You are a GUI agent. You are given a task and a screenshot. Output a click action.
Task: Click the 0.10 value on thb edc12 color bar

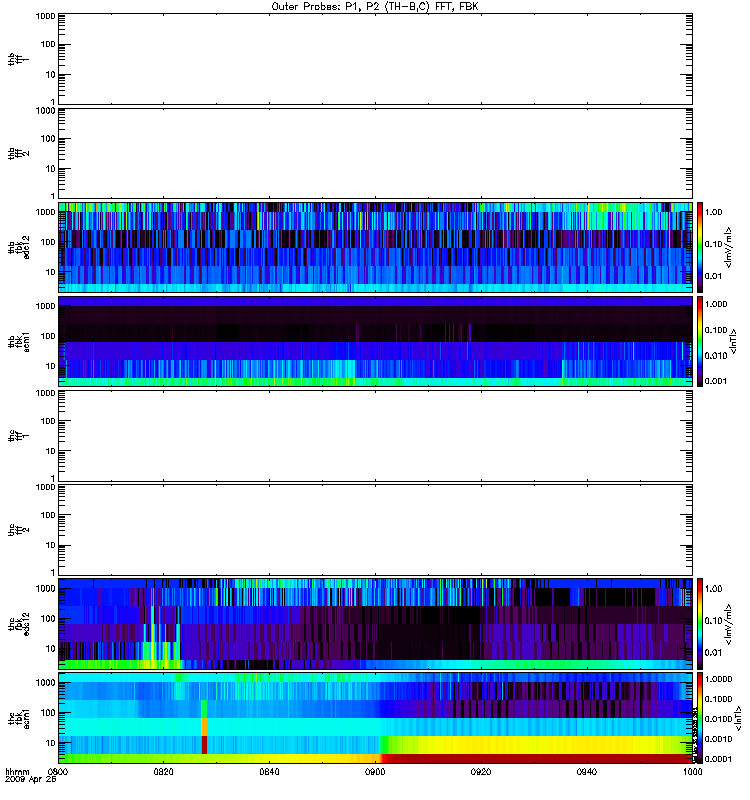(x=714, y=244)
